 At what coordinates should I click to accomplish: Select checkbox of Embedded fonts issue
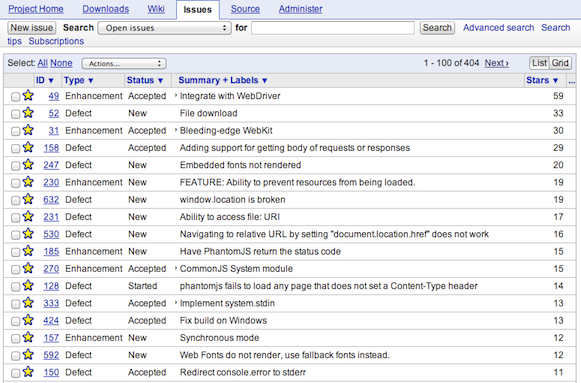[15, 166]
